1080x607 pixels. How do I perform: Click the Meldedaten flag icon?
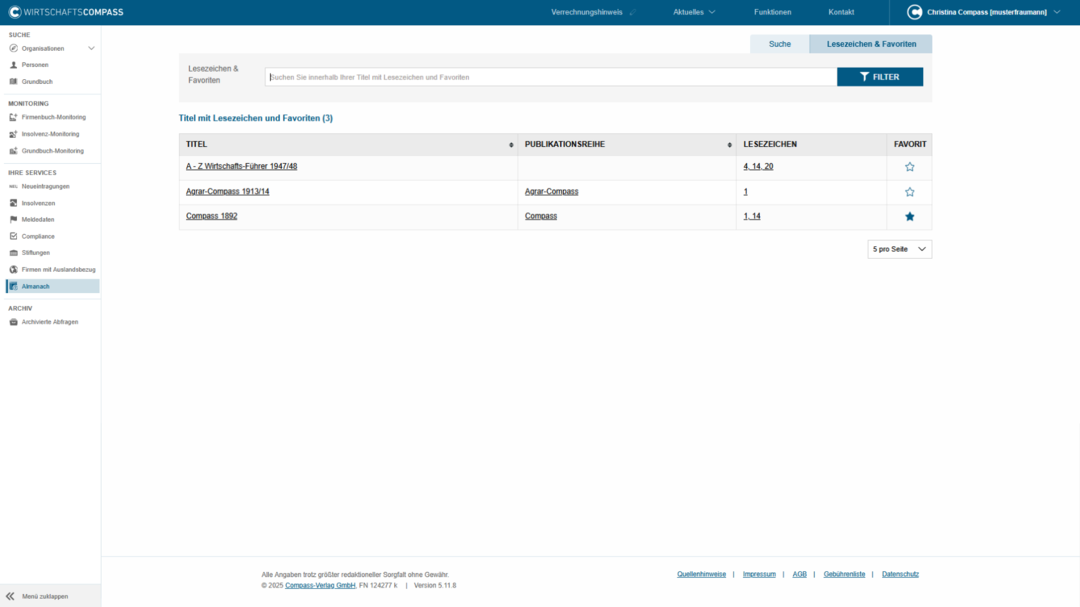(13, 220)
